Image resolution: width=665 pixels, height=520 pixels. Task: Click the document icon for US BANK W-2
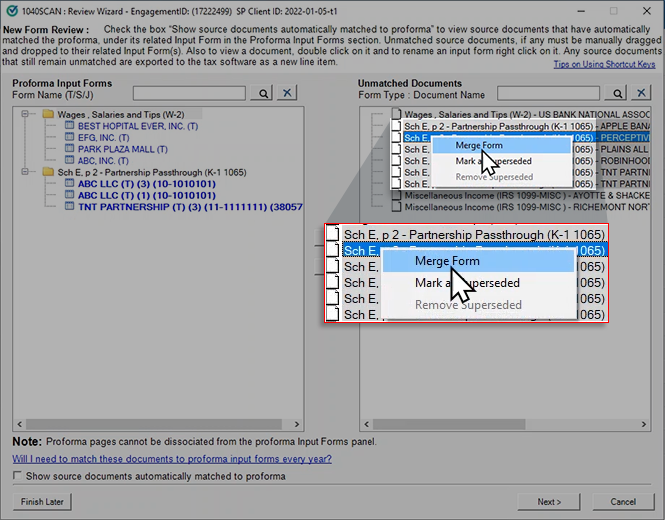396,115
